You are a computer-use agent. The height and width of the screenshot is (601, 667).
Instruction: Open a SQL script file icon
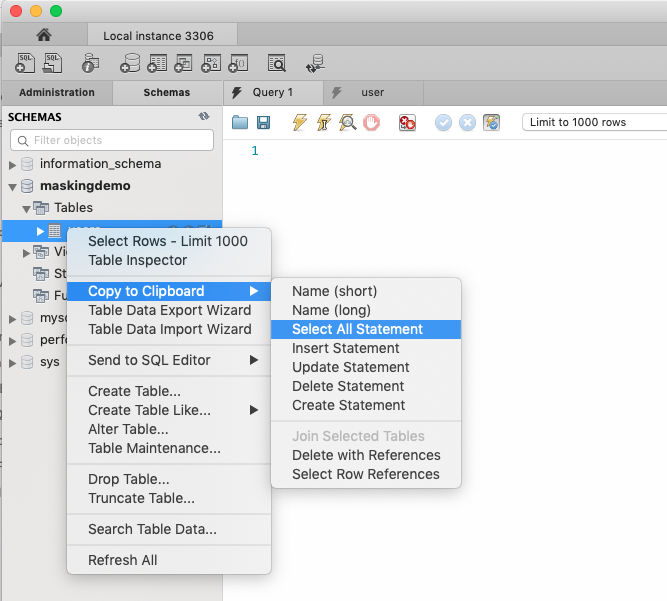pos(53,63)
